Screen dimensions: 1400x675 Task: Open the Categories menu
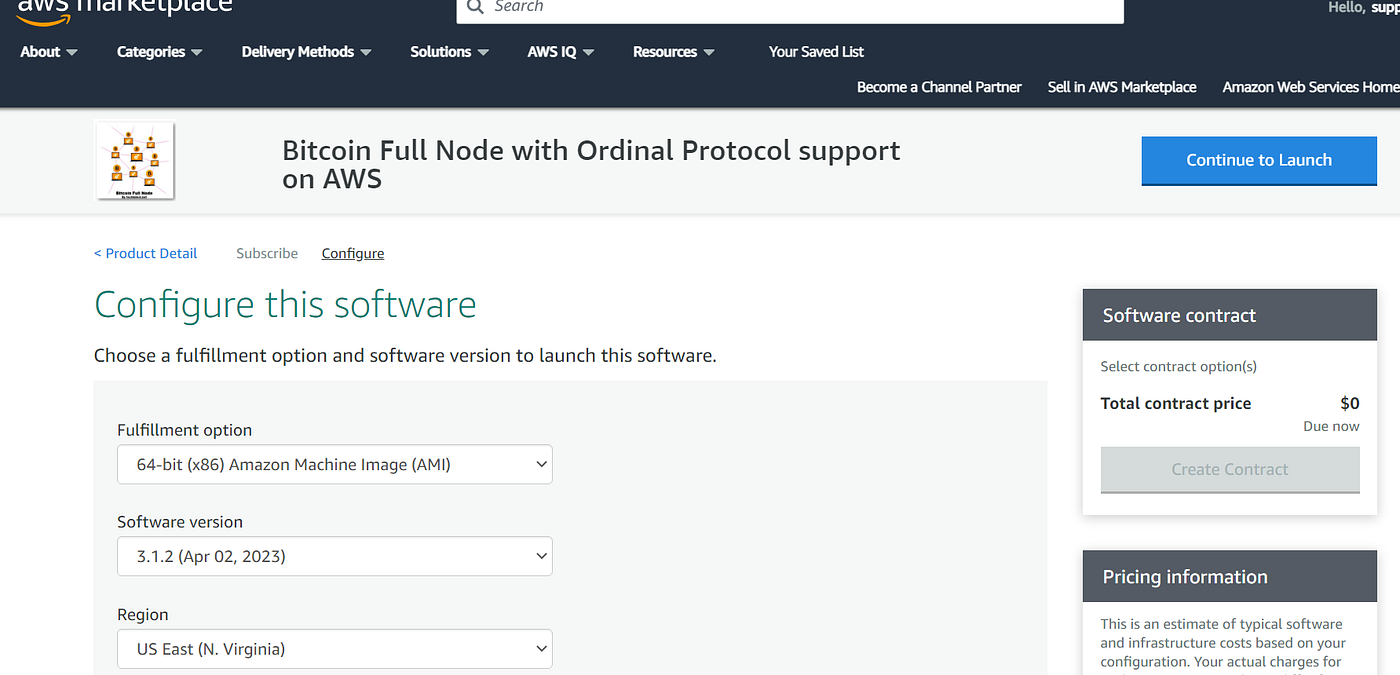point(160,52)
